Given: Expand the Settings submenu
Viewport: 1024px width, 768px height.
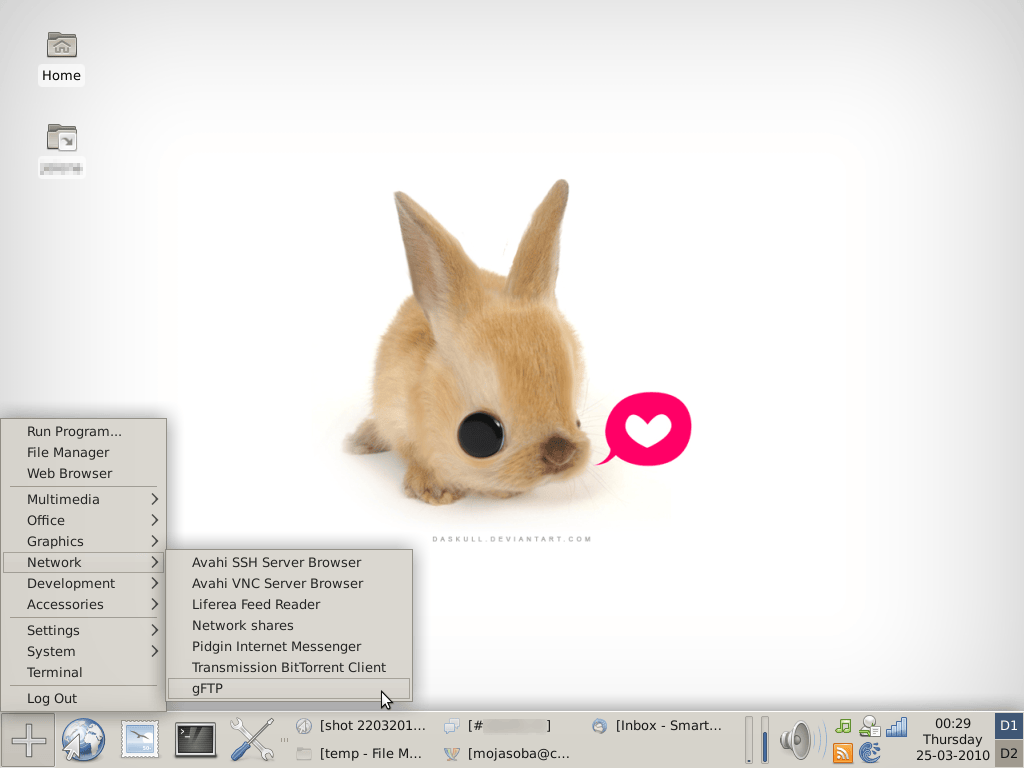Looking at the screenshot, I should 55,630.
